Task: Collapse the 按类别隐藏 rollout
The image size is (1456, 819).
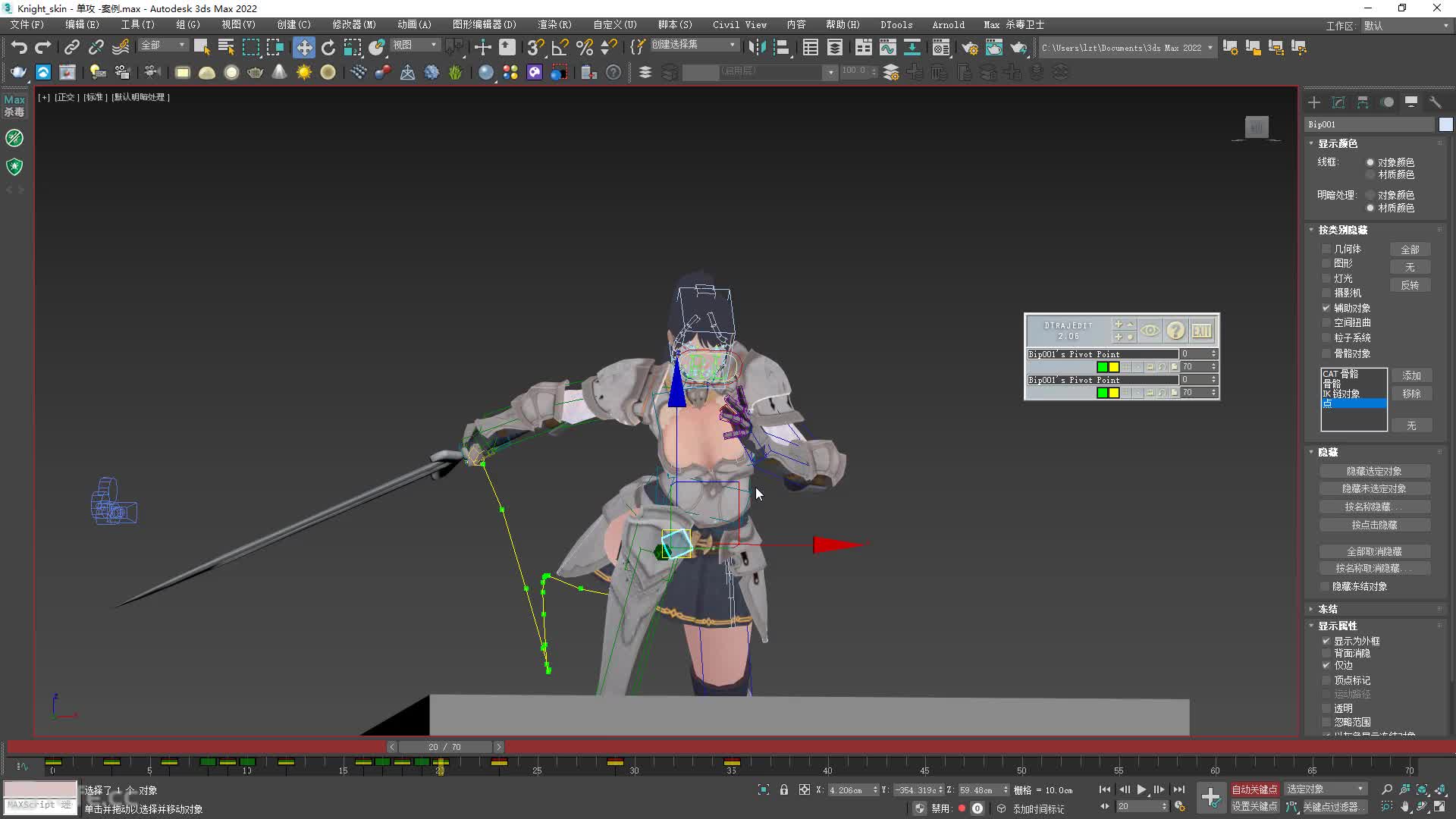Action: pyautogui.click(x=1342, y=230)
